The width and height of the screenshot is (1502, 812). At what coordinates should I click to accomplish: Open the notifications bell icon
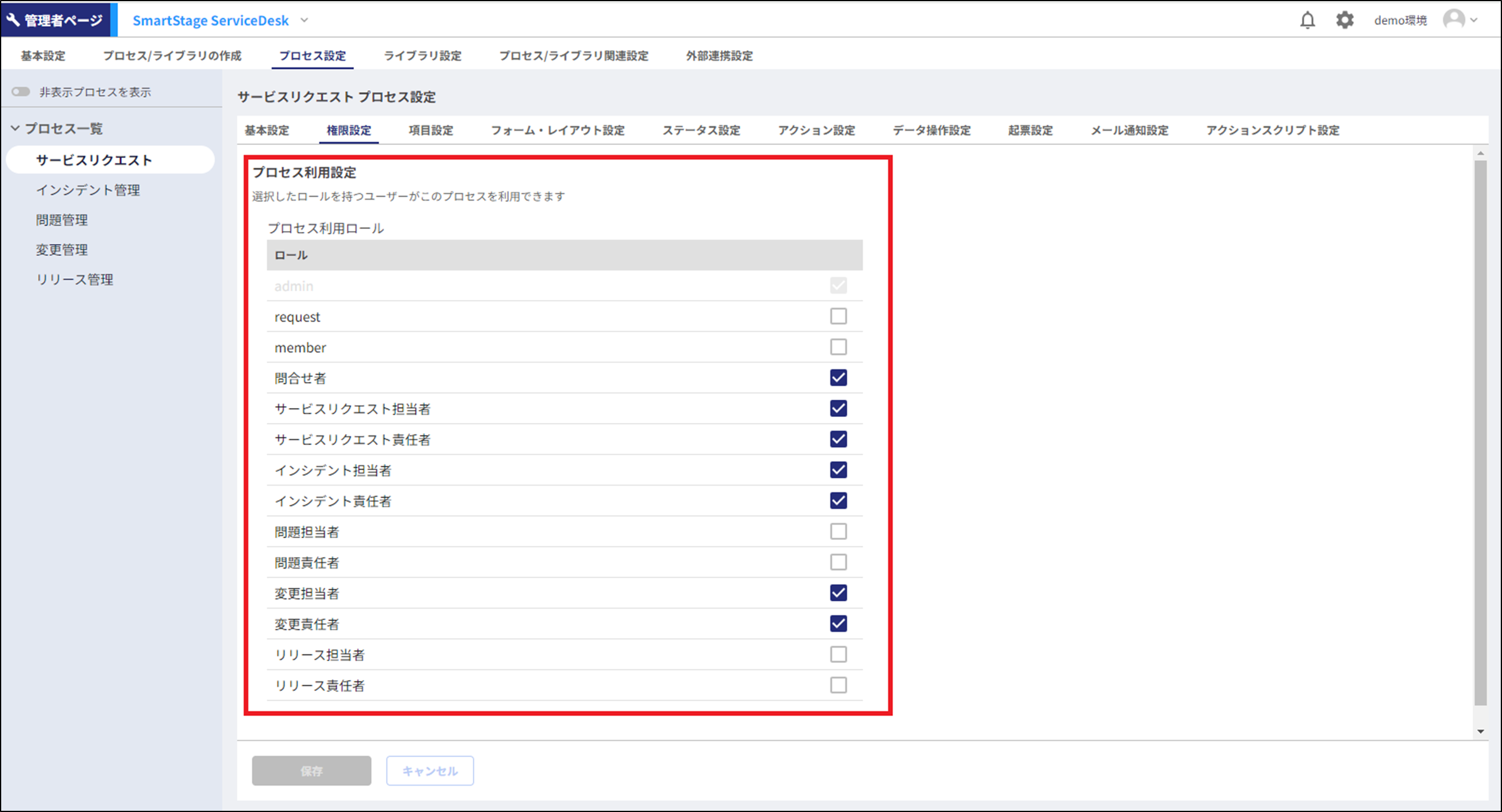pyautogui.click(x=1307, y=20)
